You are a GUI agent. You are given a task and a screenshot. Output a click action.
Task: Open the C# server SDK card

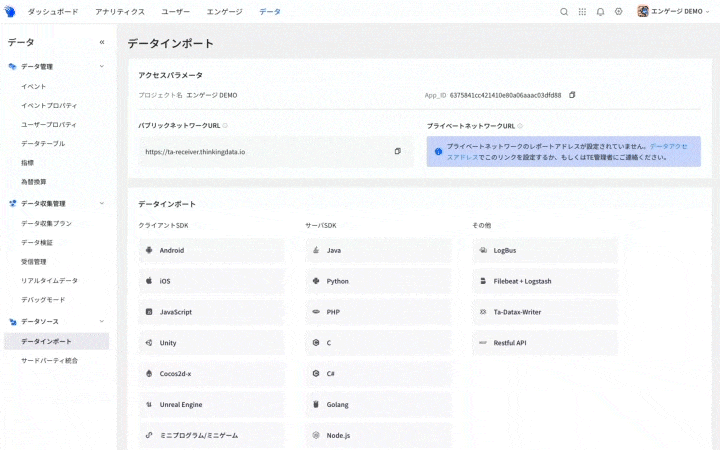pos(378,373)
